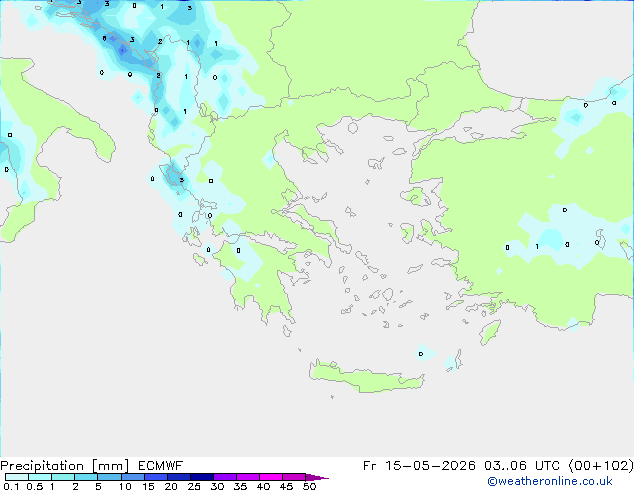Pick the 30–35 mm purple legend swatch
The height and width of the screenshot is (490, 634).
pyautogui.click(x=225, y=477)
